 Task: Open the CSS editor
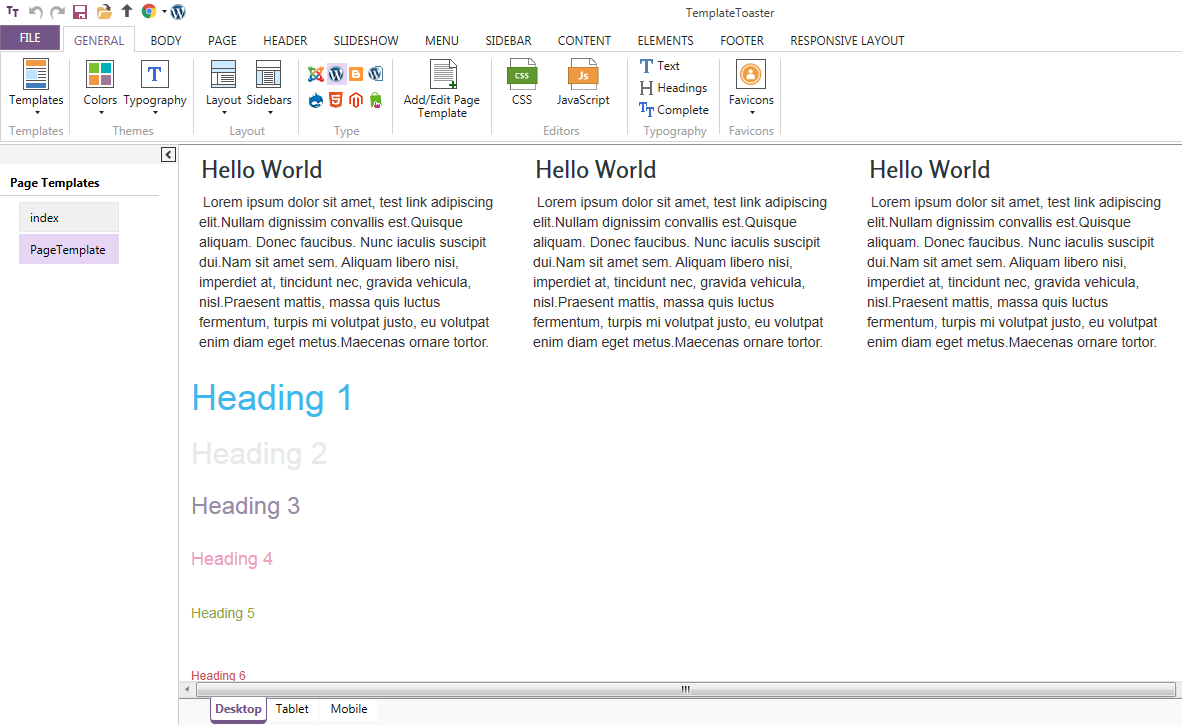click(x=522, y=83)
